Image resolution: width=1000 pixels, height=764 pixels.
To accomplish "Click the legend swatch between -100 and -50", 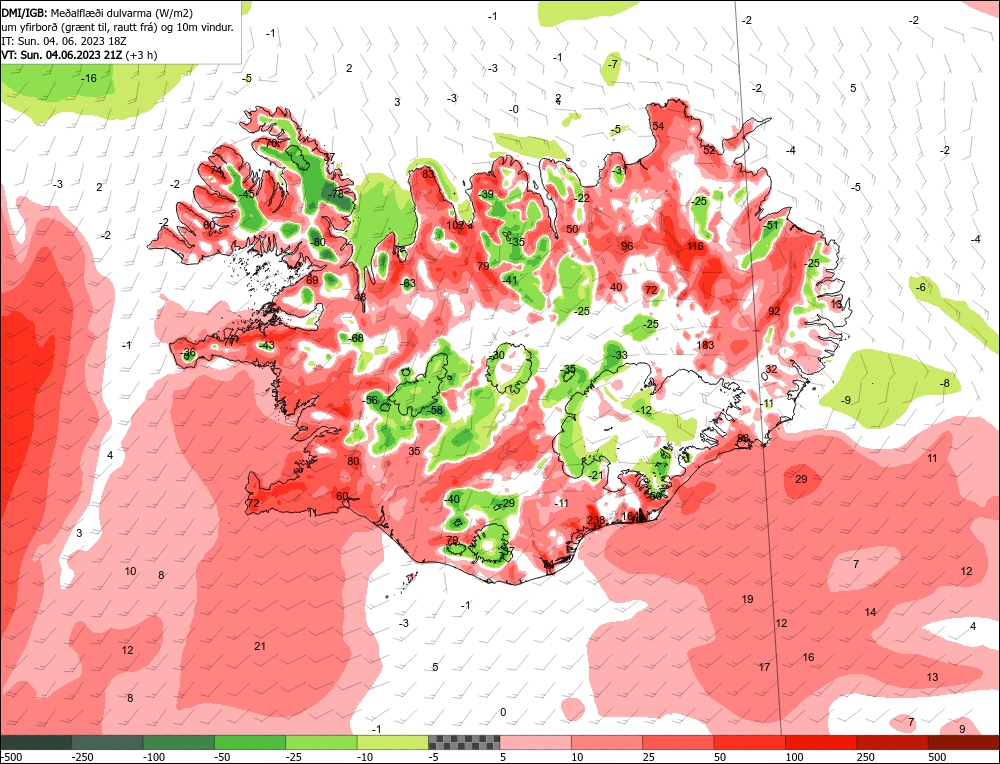I will point(179,742).
